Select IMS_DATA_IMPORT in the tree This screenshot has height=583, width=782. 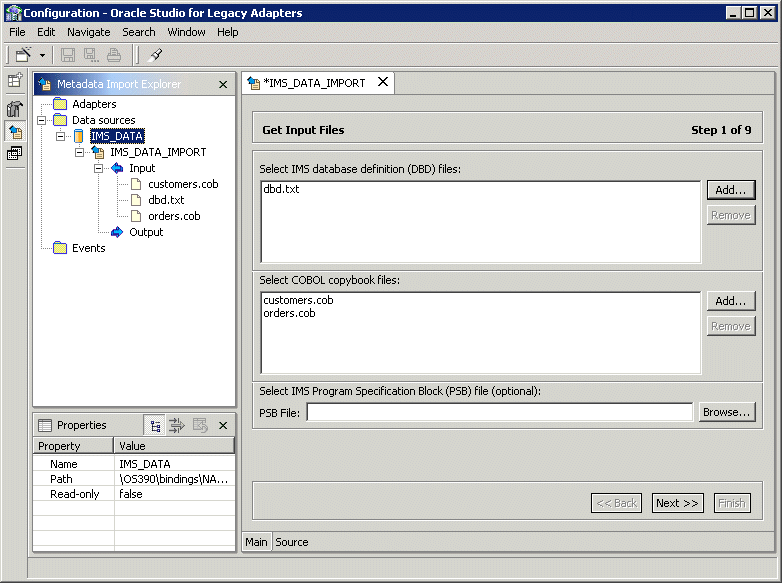pyautogui.click(x=158, y=152)
